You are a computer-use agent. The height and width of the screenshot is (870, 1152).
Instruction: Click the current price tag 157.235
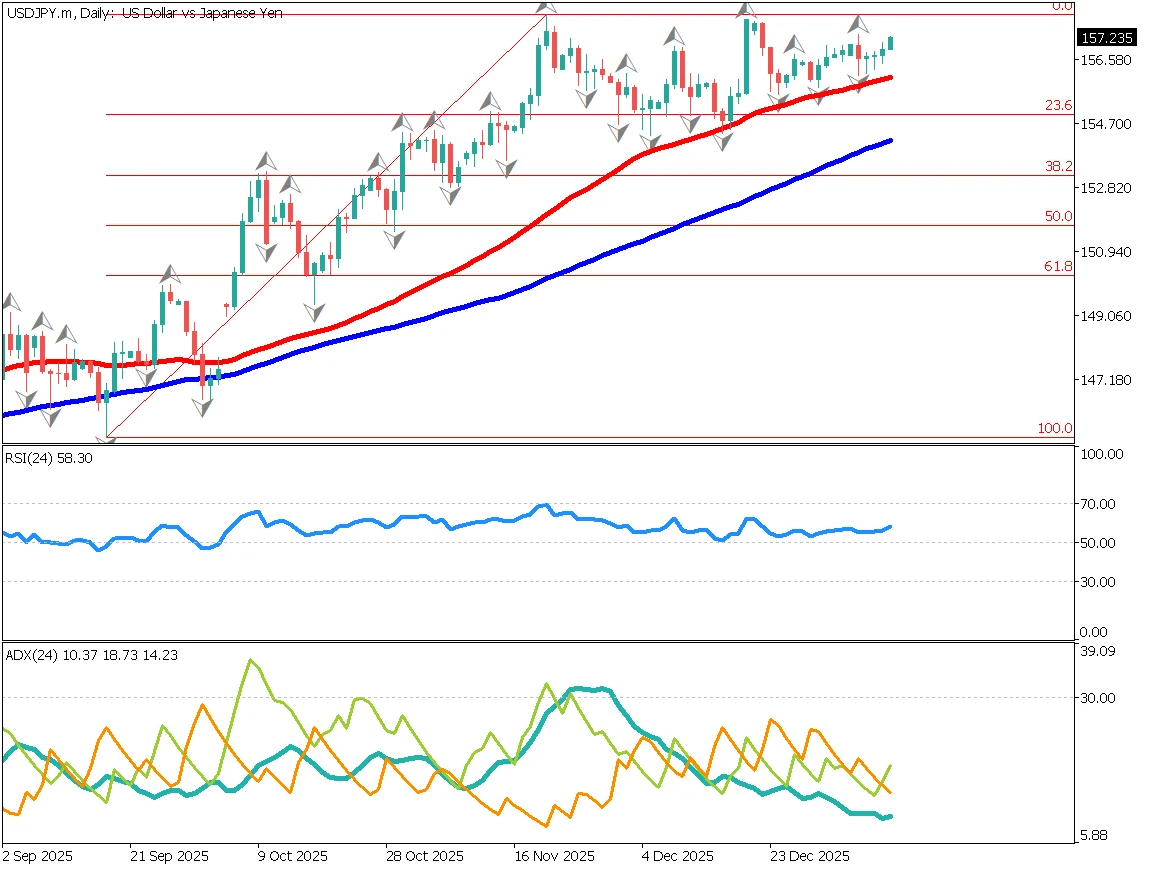(x=1104, y=38)
